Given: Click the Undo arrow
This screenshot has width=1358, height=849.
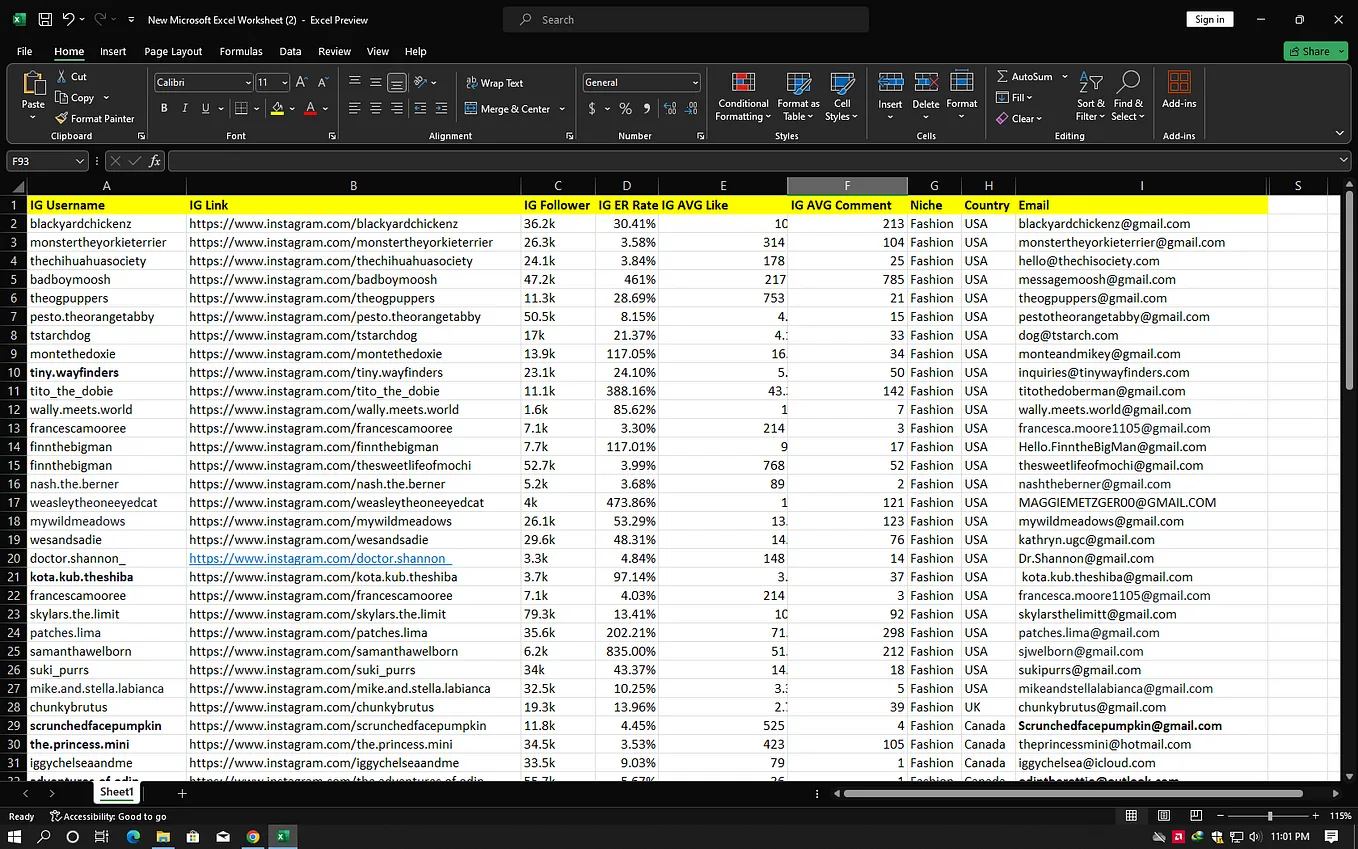Looking at the screenshot, I should coord(68,19).
